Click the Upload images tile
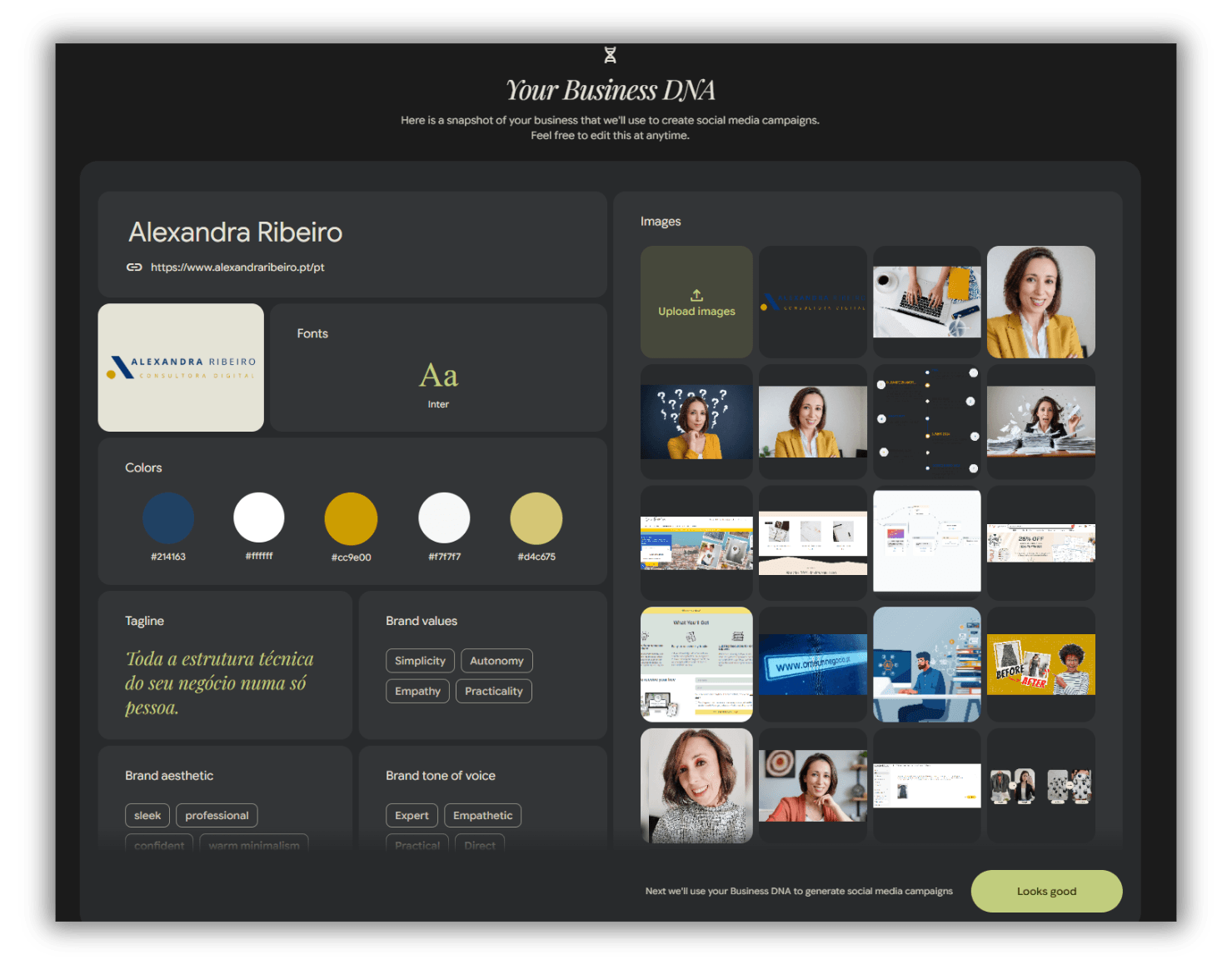The height and width of the screenshot is (965, 1232). 696,302
